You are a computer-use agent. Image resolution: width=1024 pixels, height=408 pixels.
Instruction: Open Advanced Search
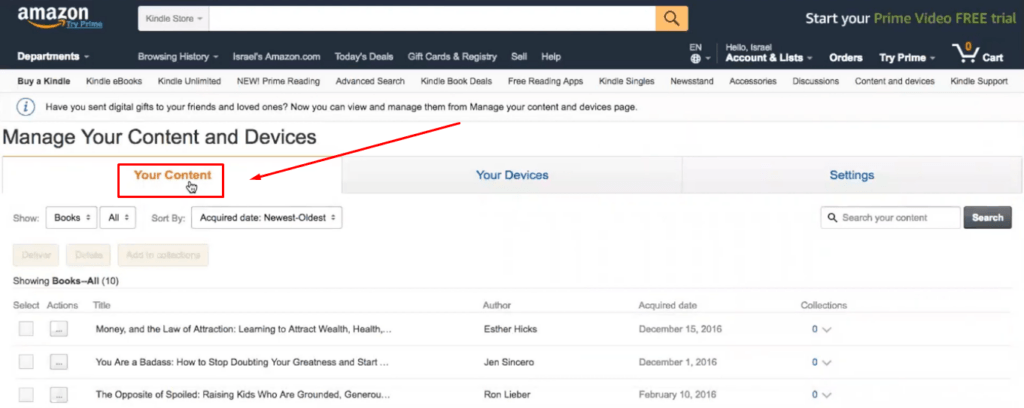point(370,82)
